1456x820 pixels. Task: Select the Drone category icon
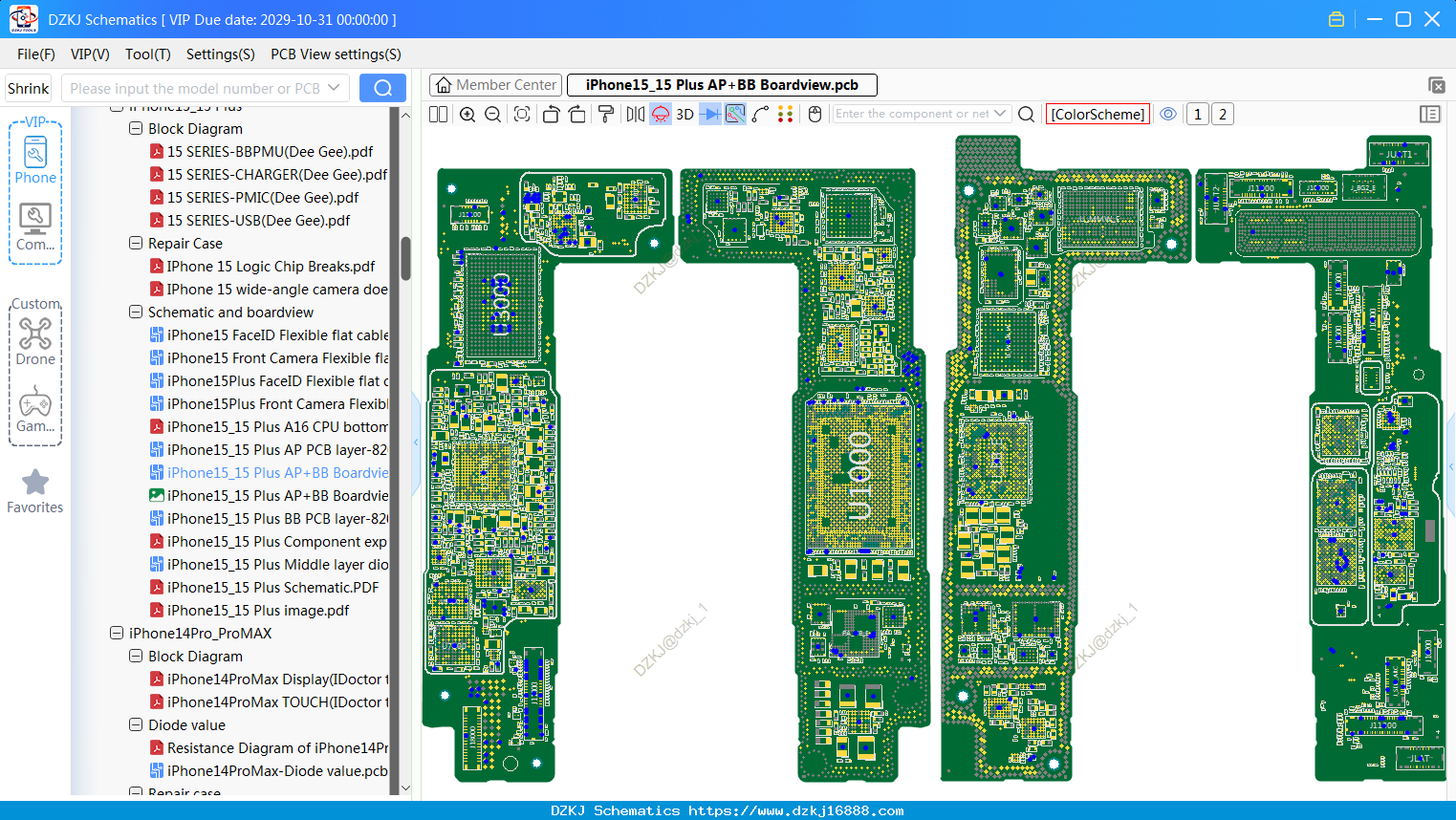(x=35, y=341)
